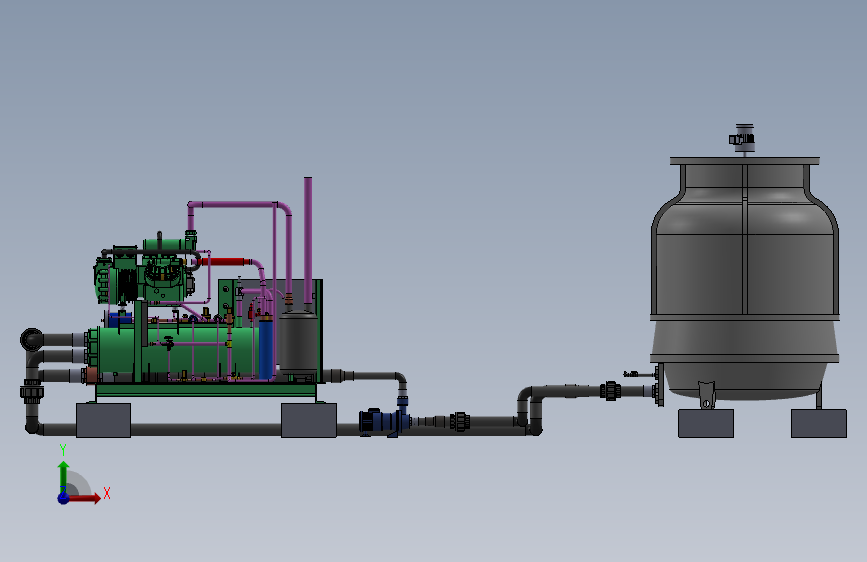The image size is (867, 562).
Task: Select the fan motor atop the cooling tower
Action: pyautogui.click(x=743, y=138)
